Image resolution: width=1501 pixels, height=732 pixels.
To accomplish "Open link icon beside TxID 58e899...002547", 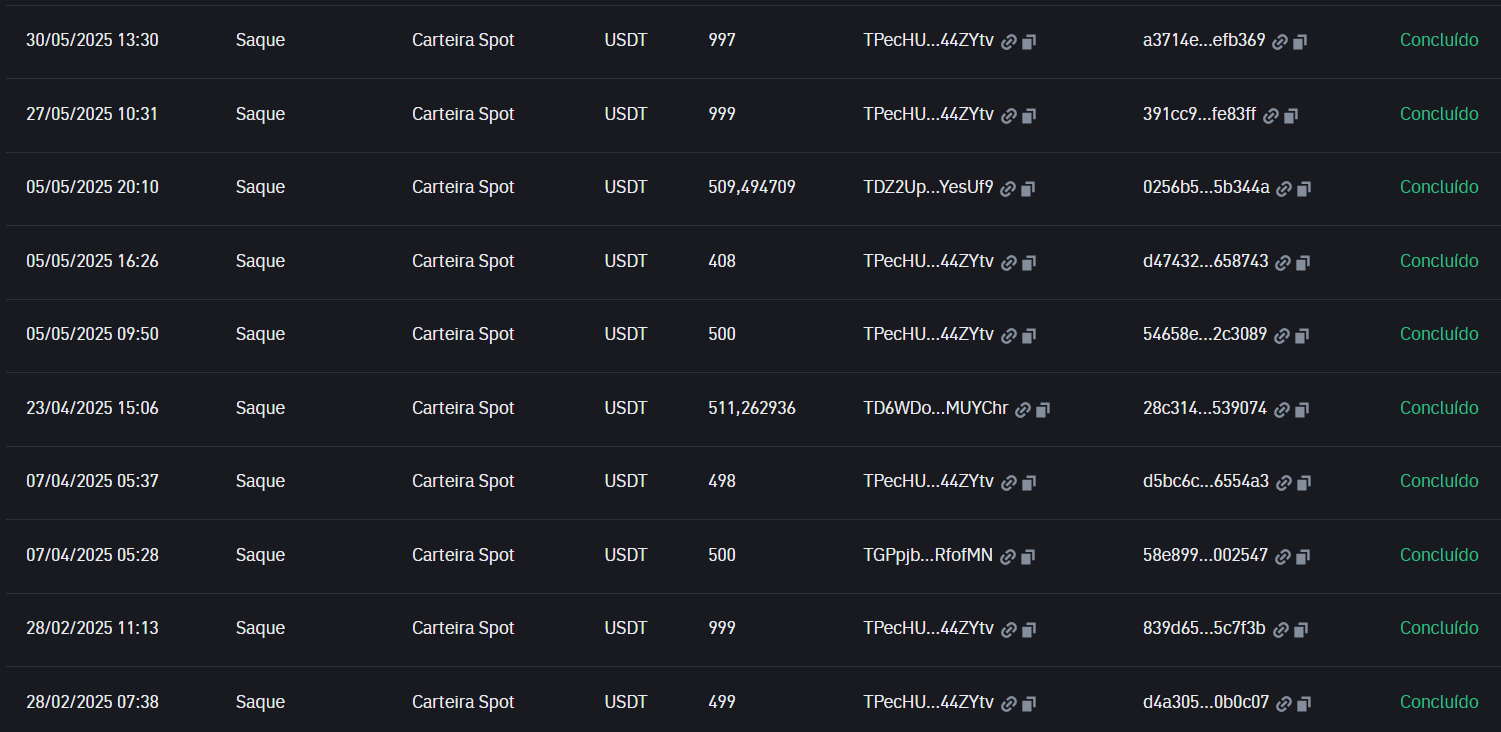I will 1283,557.
